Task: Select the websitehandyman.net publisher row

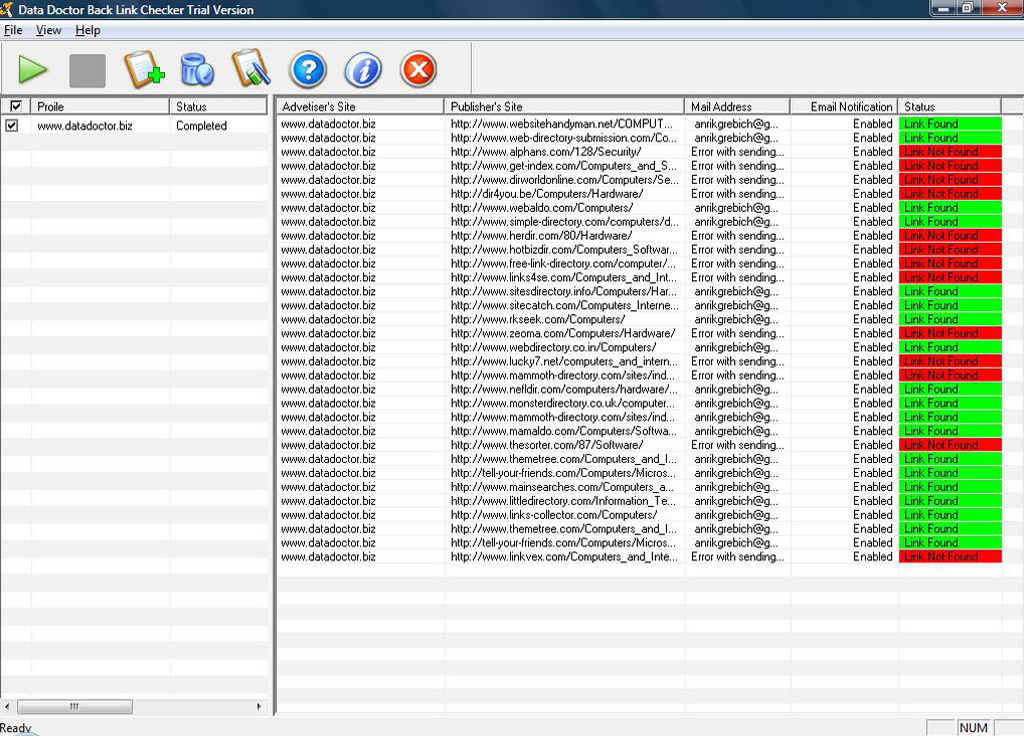Action: click(x=640, y=123)
